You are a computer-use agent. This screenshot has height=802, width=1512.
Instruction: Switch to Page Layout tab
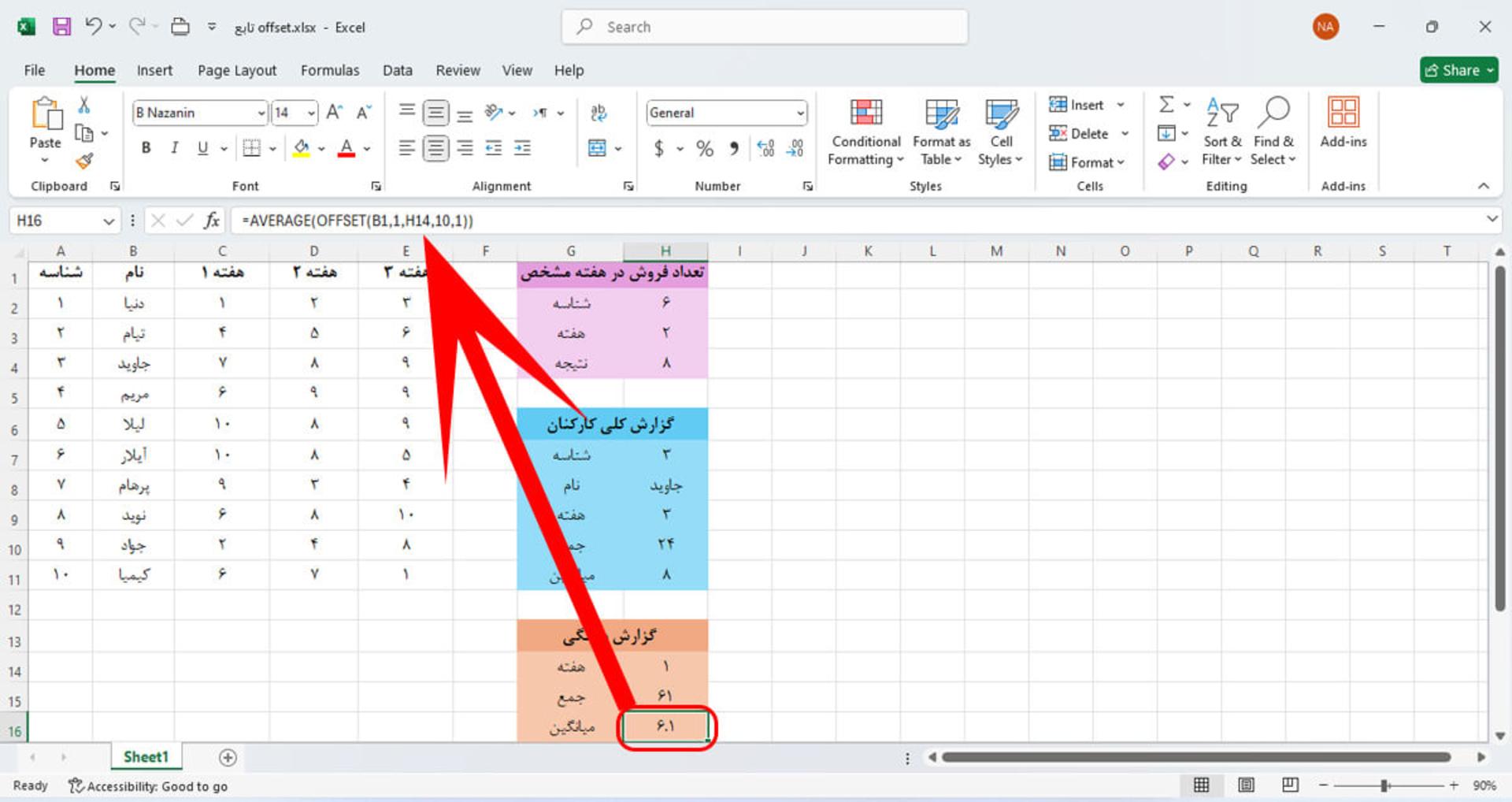[x=237, y=70]
